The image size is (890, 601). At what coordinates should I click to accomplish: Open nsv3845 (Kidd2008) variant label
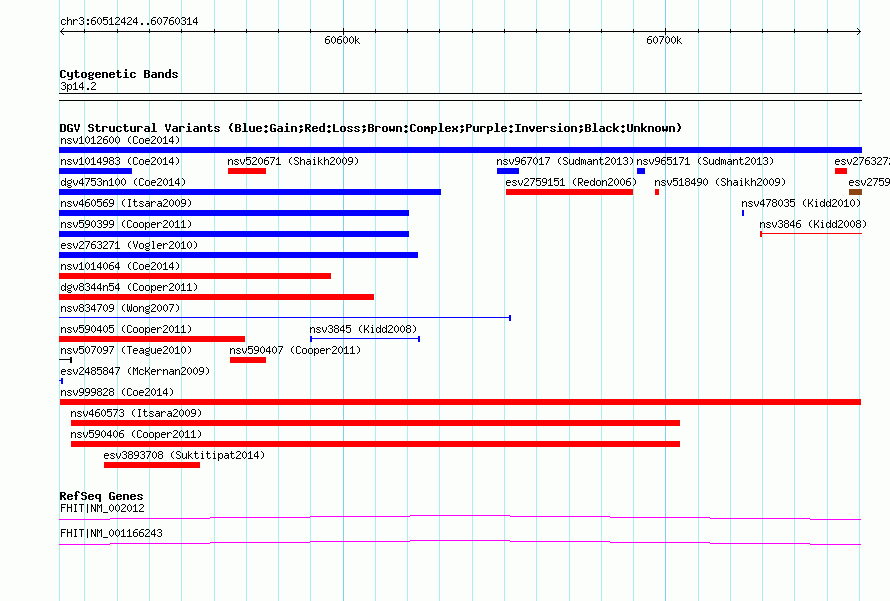point(363,329)
